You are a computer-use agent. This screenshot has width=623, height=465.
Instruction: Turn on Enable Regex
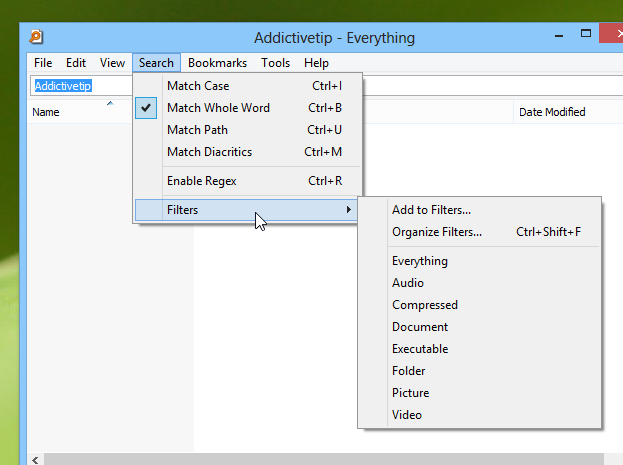tap(248, 181)
